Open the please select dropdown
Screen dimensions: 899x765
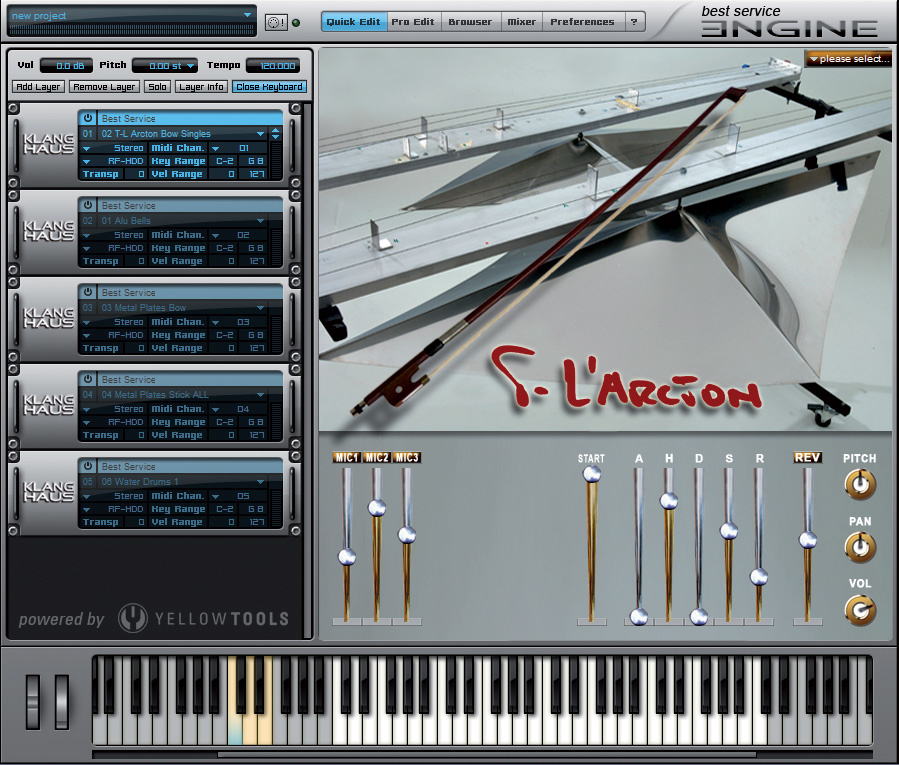tap(849, 58)
